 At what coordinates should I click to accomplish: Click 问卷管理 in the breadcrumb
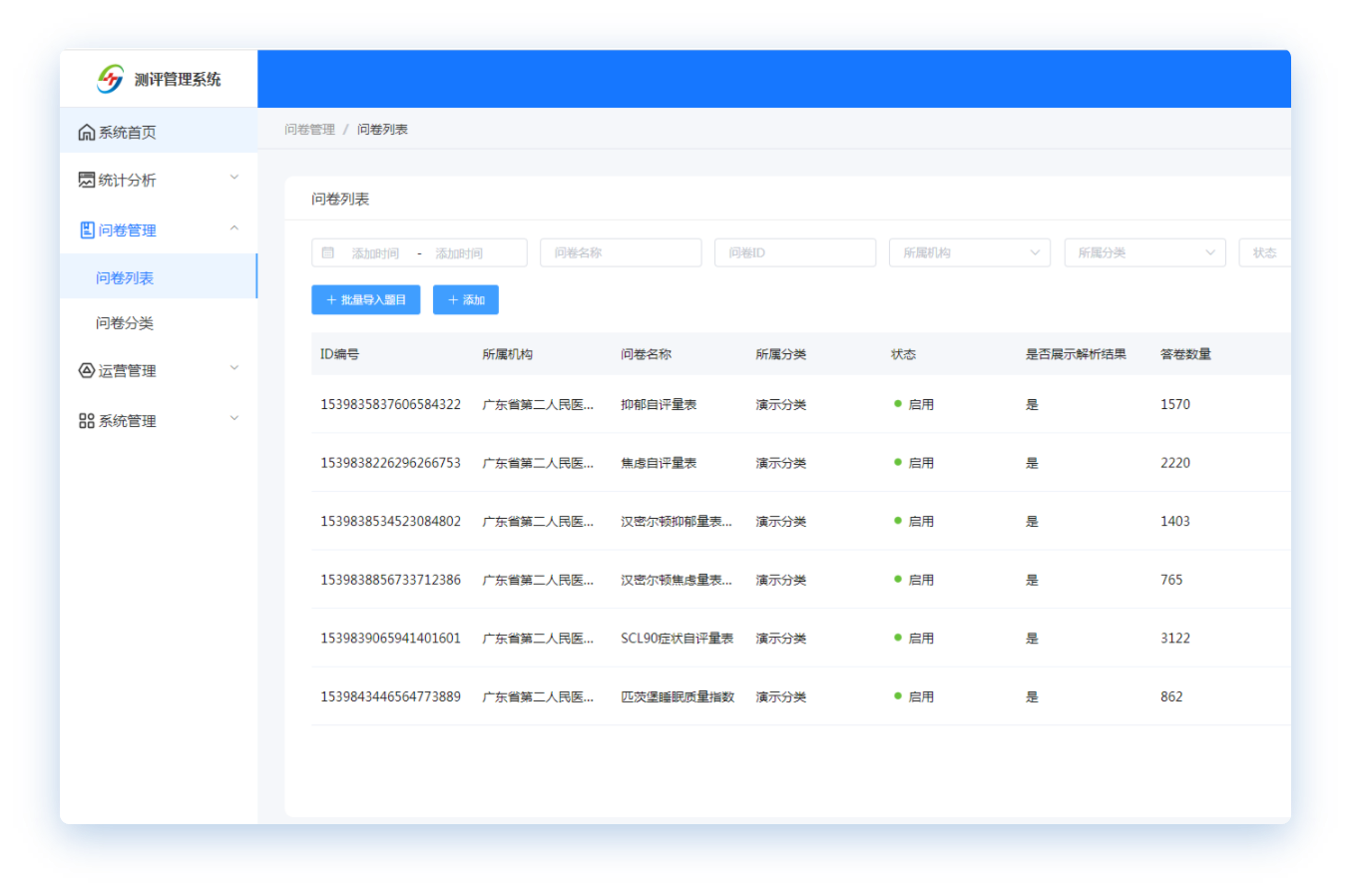pyautogui.click(x=309, y=130)
